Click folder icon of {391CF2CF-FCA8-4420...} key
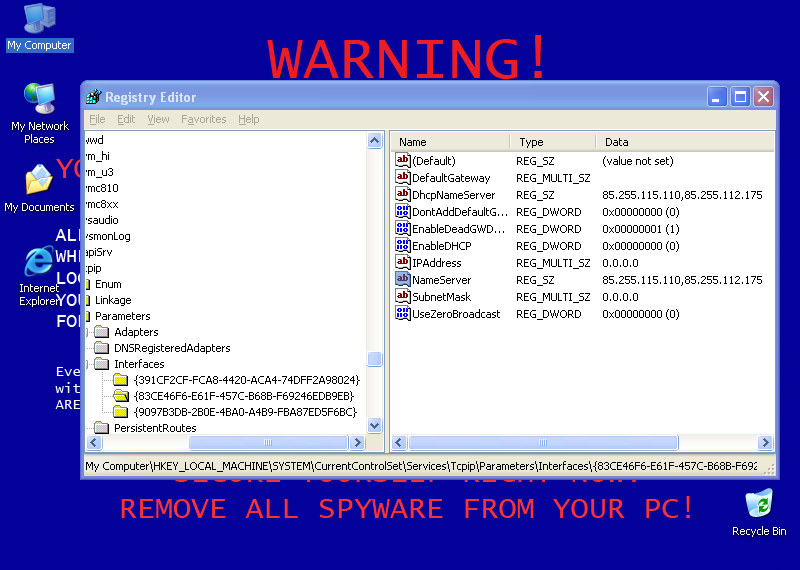The width and height of the screenshot is (800, 570). [121, 380]
